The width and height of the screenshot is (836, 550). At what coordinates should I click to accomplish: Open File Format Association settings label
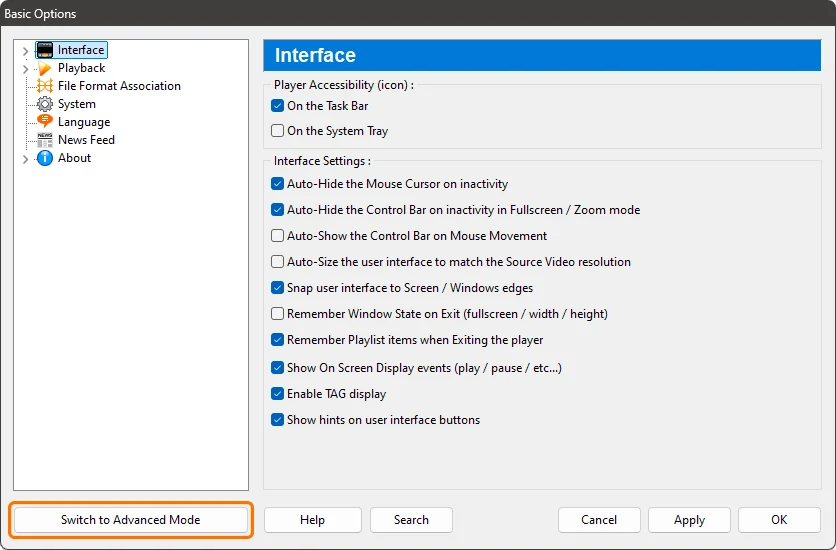tap(119, 86)
